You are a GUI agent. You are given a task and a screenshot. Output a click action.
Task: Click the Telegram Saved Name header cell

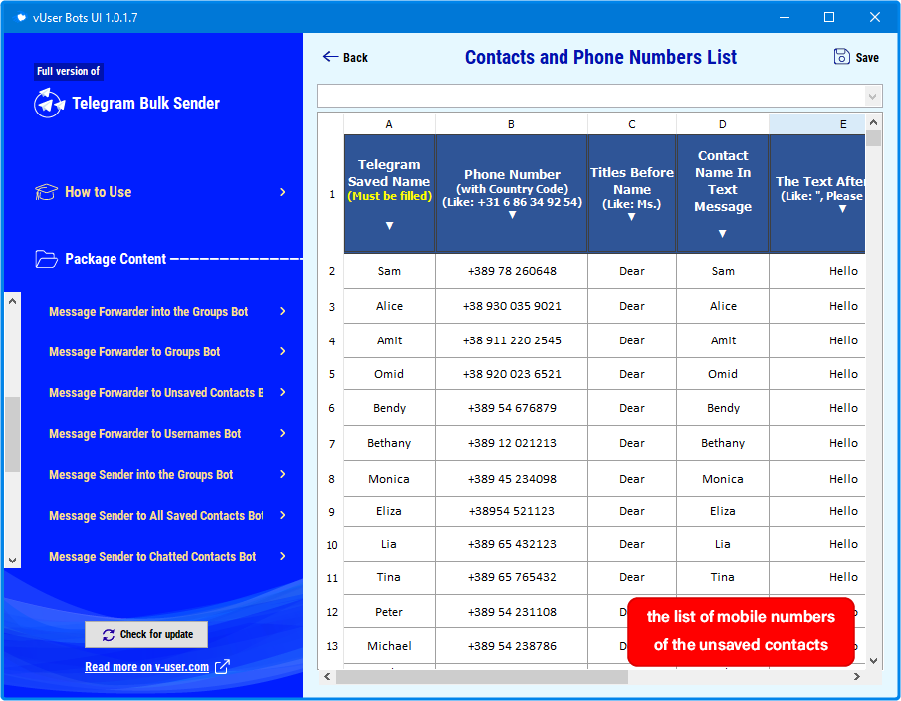click(x=390, y=194)
